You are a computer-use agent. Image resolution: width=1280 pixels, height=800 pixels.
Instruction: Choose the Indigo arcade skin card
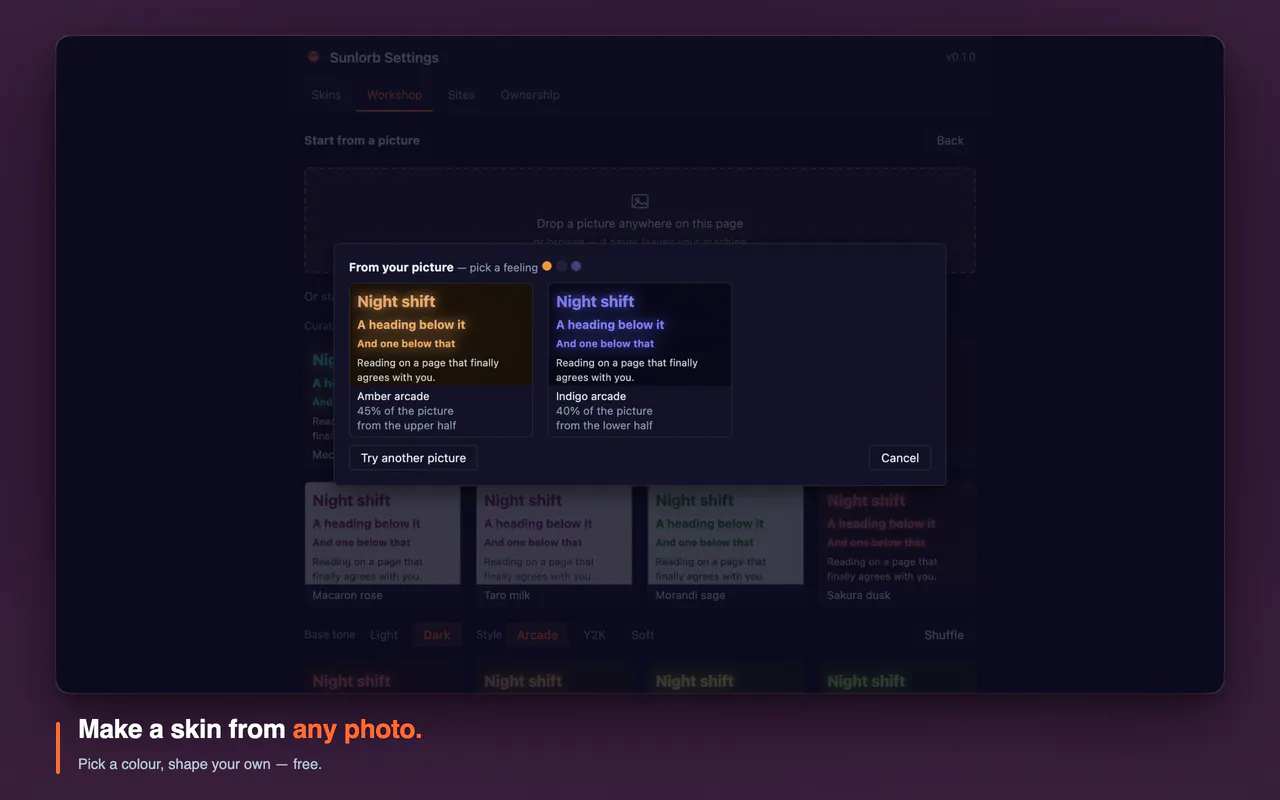point(640,360)
